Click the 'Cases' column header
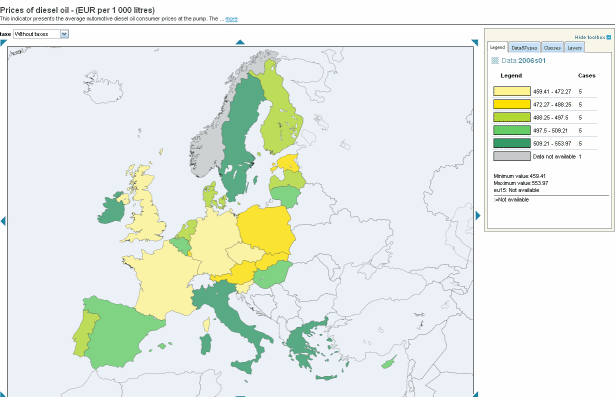This screenshot has height=397, width=615. [x=587, y=76]
